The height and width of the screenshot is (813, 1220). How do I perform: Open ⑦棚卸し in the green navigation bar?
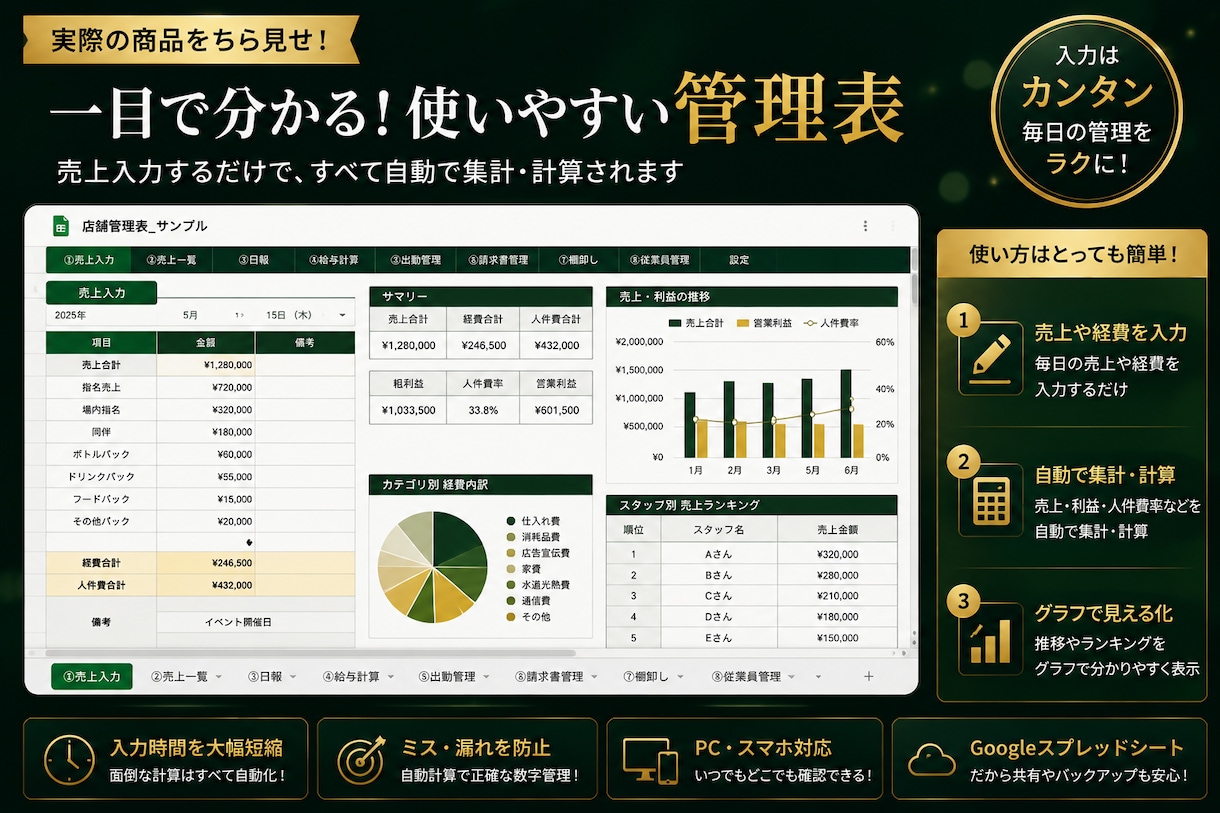point(578,260)
